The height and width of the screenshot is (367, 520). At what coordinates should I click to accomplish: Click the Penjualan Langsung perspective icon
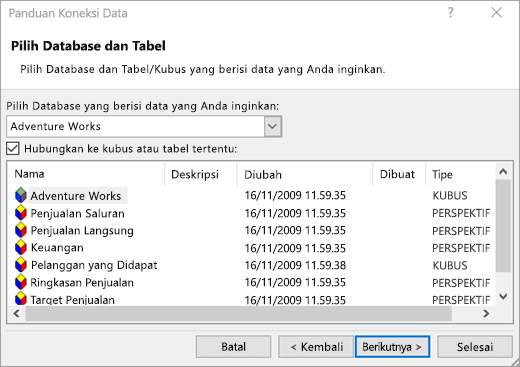[21, 230]
